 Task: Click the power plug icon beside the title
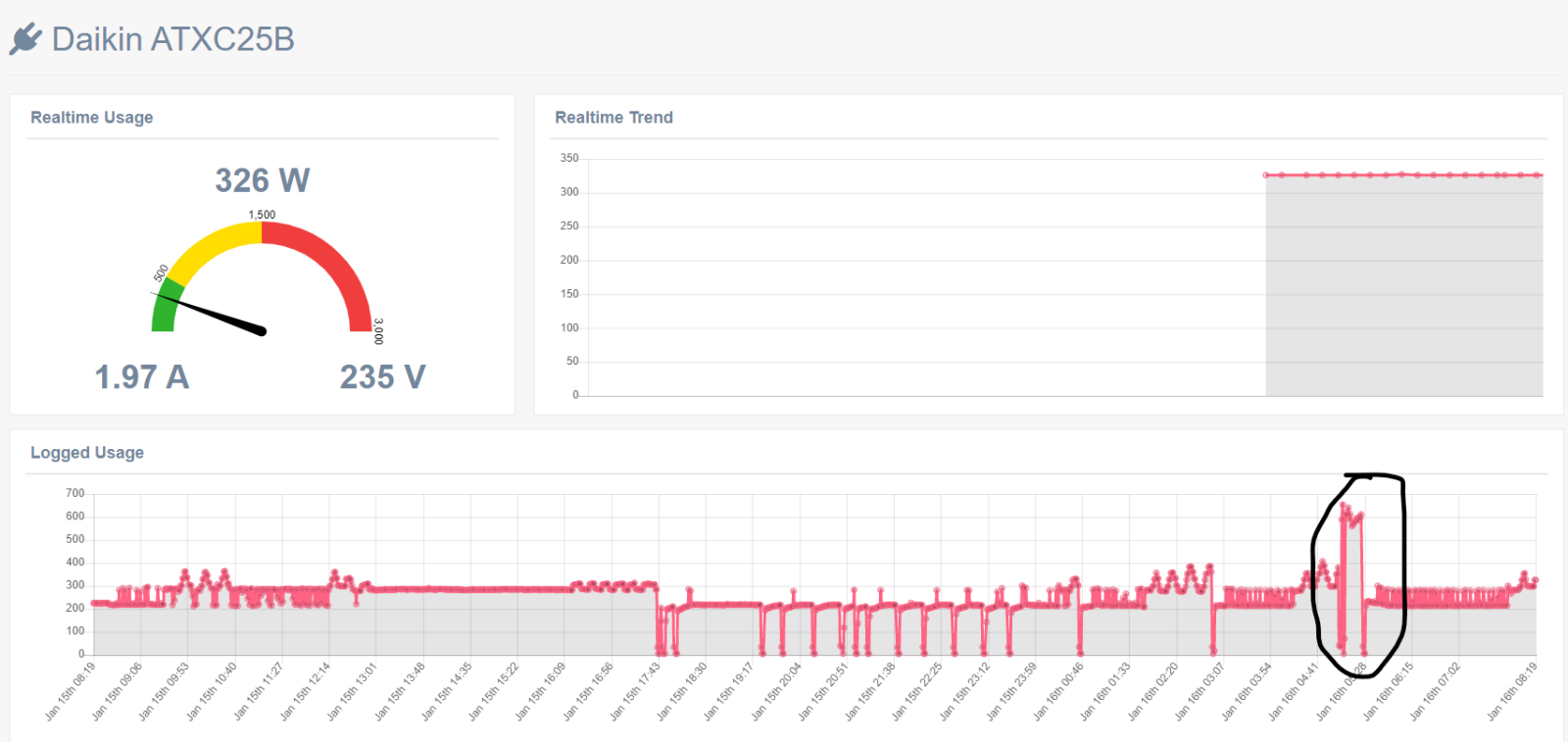[25, 39]
